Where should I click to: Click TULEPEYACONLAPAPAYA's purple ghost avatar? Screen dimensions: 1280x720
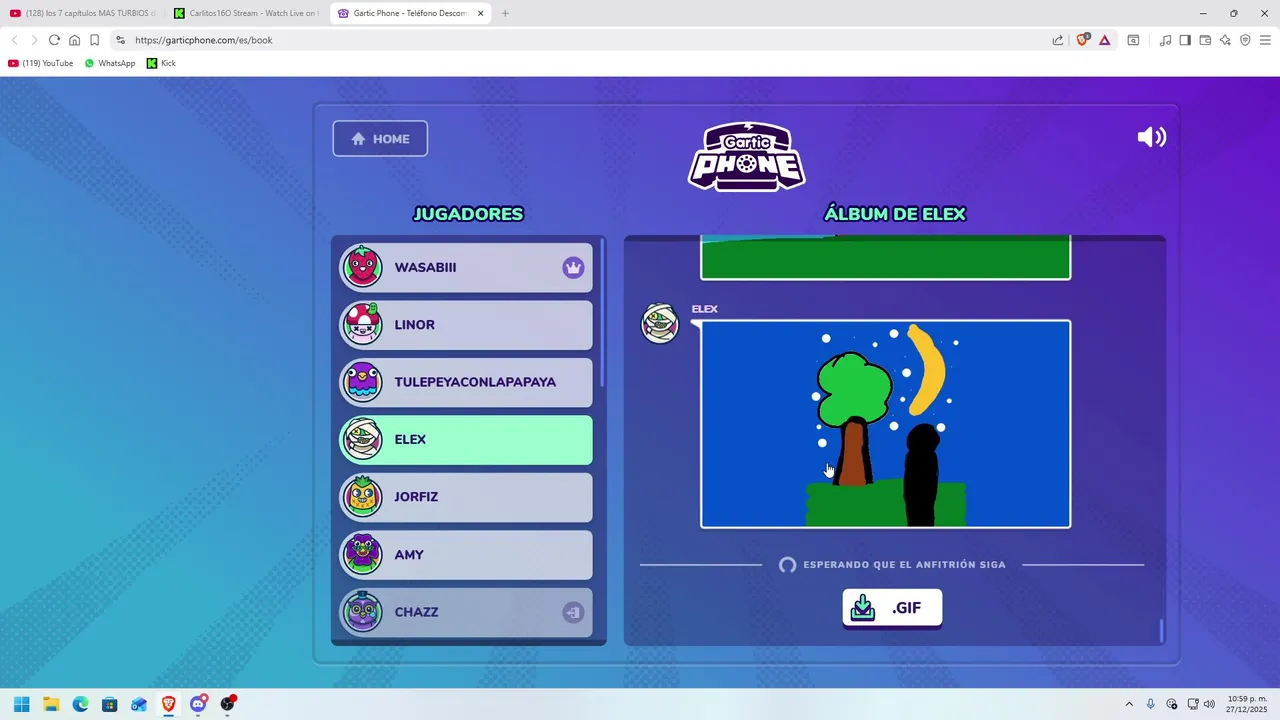(x=362, y=382)
